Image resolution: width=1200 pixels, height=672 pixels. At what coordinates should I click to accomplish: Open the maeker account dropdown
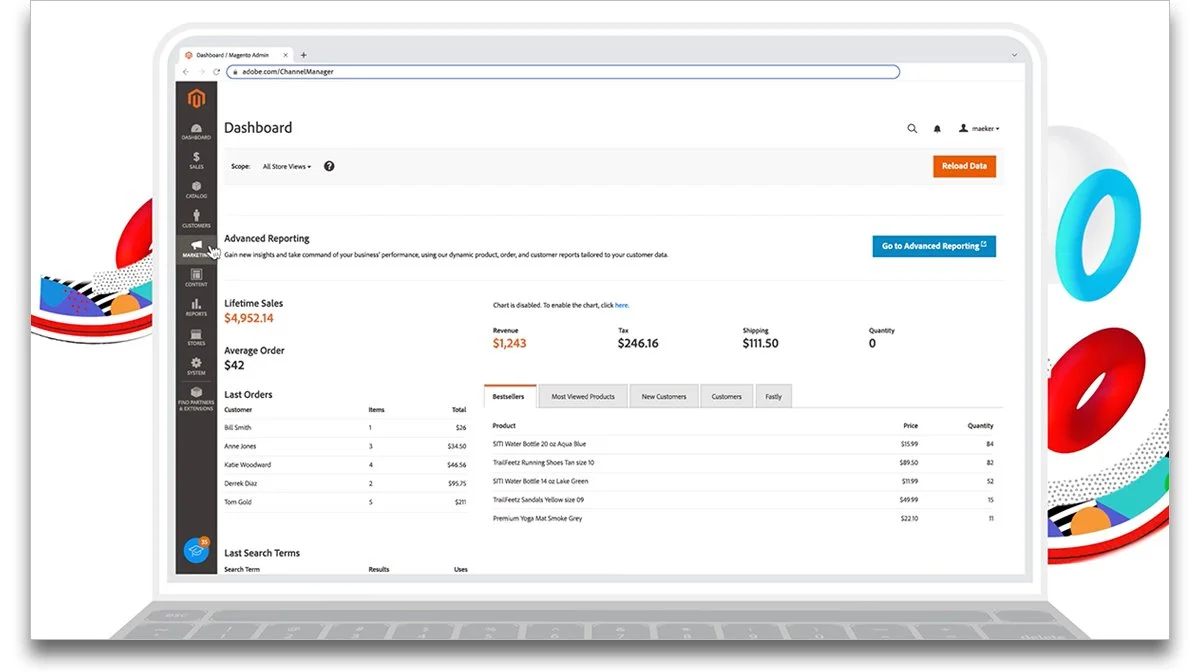coord(979,128)
